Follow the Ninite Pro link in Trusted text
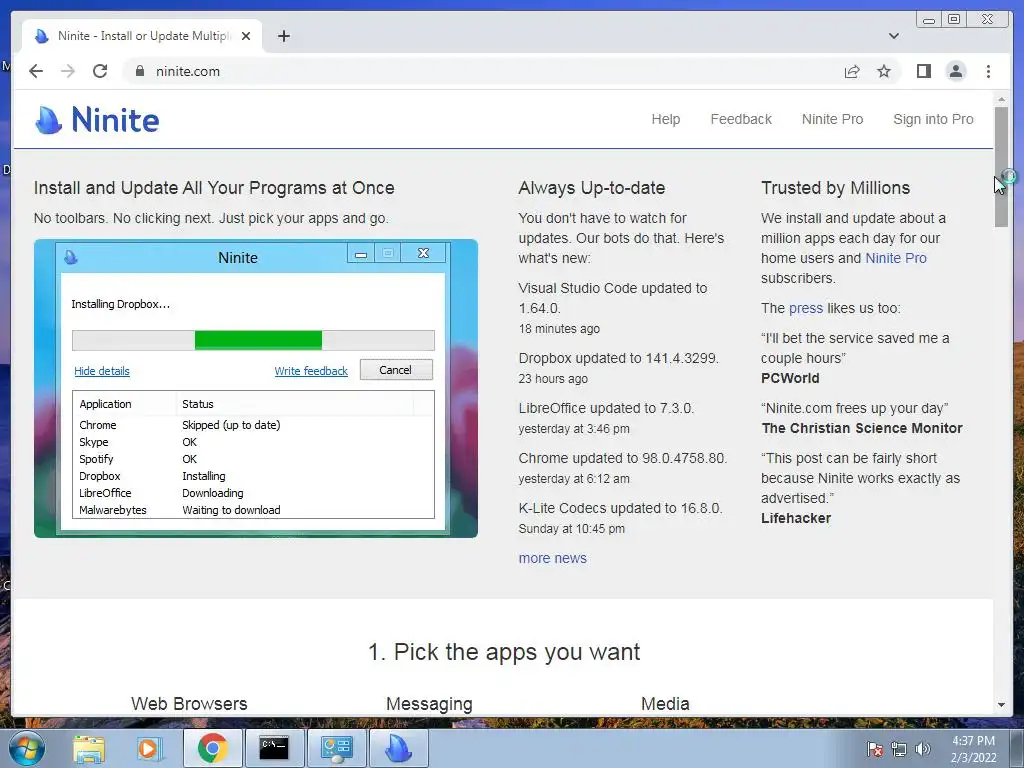This screenshot has height=768, width=1024. [x=895, y=258]
